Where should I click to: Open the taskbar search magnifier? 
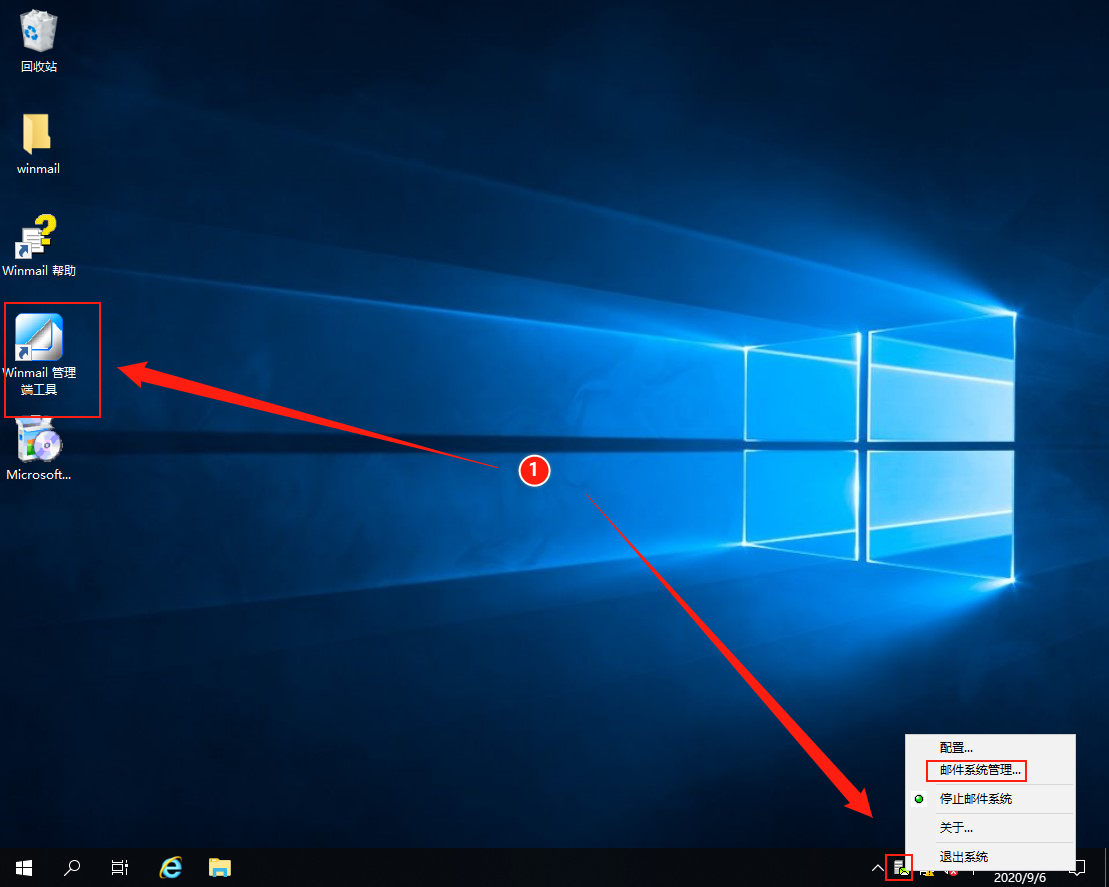click(x=71, y=867)
